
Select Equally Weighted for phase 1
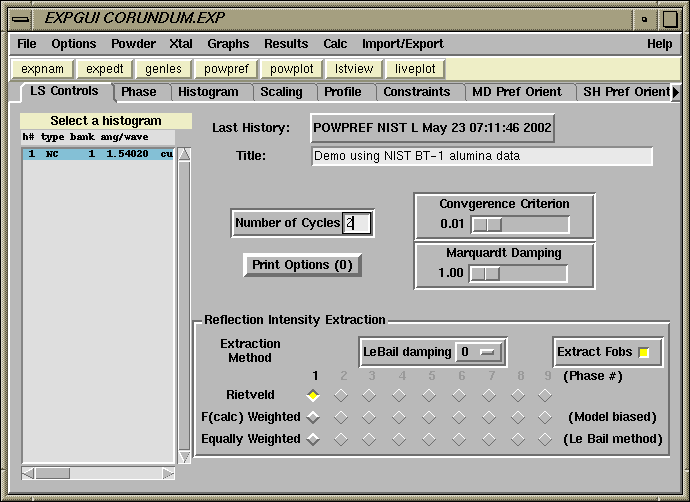(313, 439)
